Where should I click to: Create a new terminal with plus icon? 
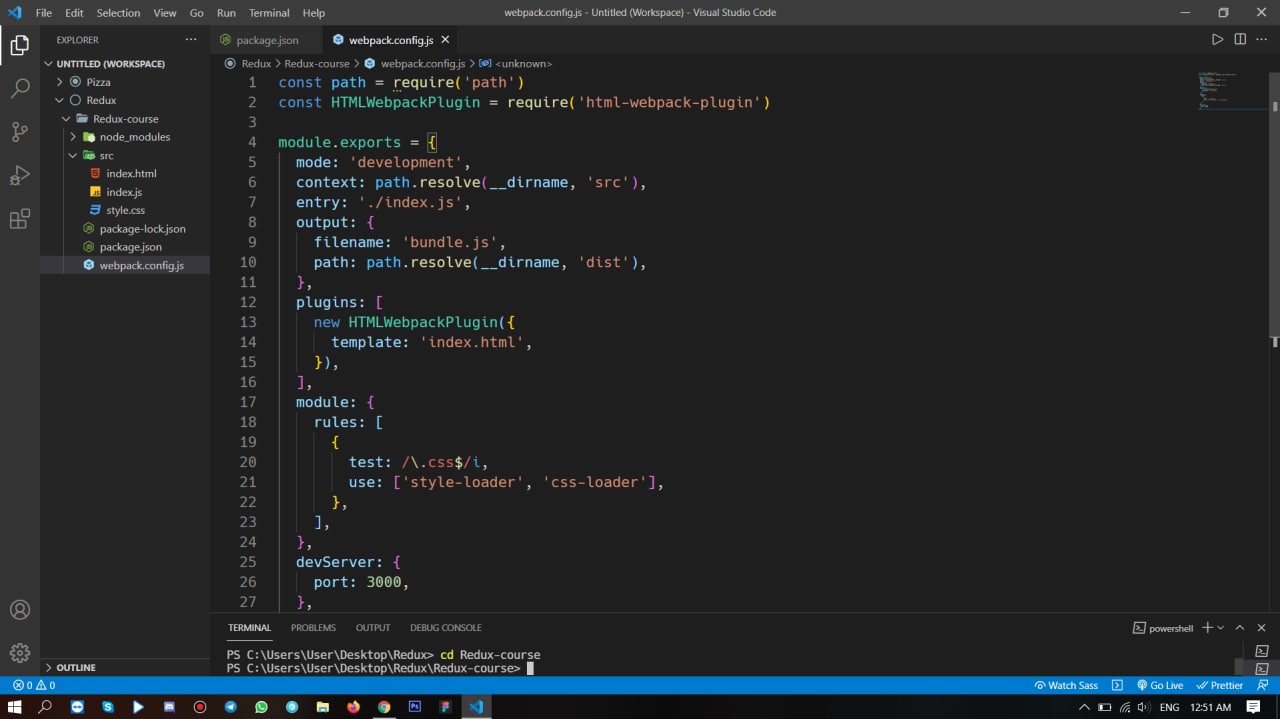(1207, 628)
